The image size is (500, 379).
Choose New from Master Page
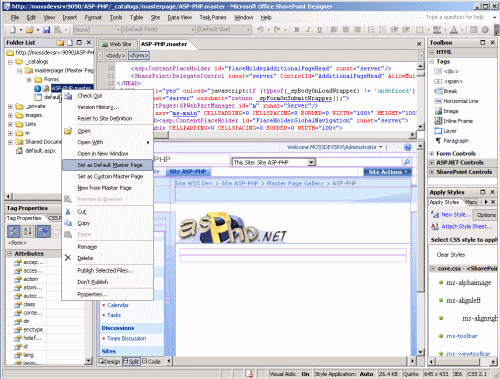(107, 188)
